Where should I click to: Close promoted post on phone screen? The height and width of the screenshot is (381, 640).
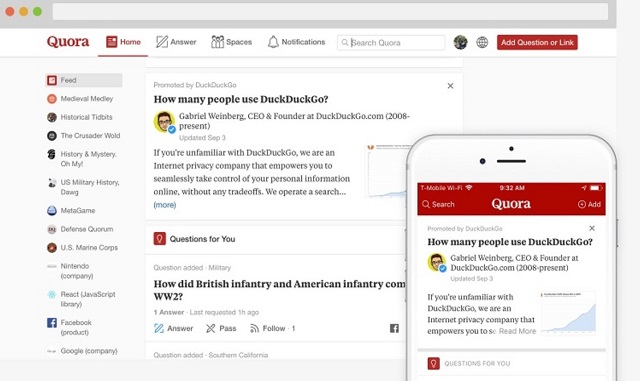pyautogui.click(x=592, y=228)
